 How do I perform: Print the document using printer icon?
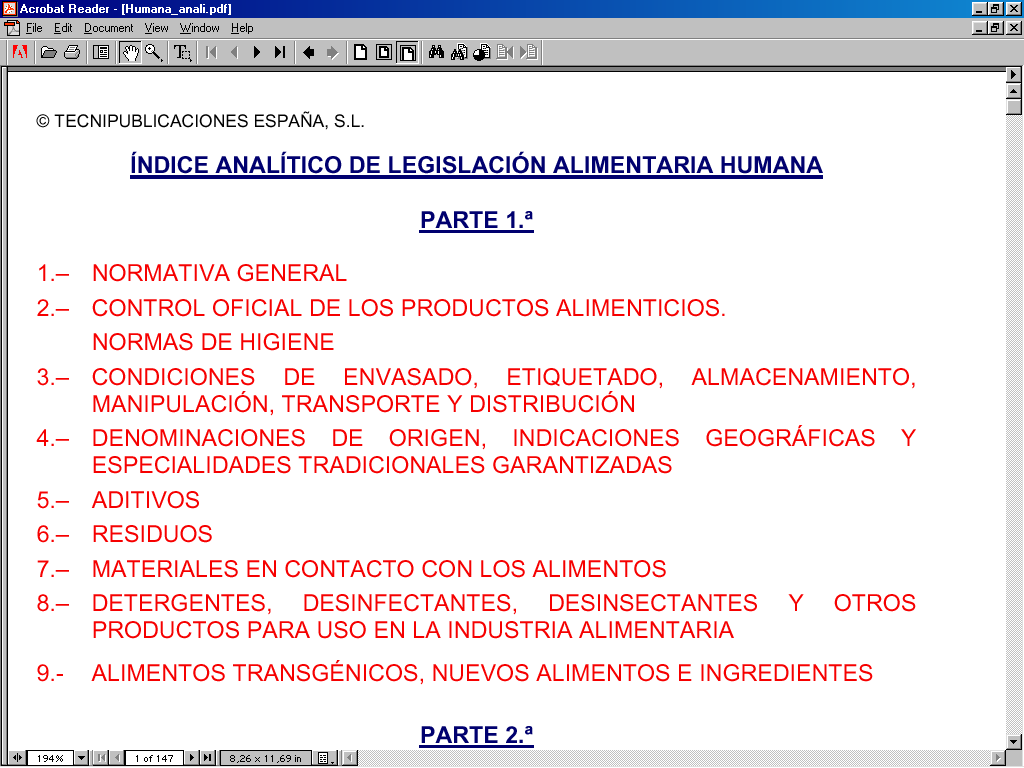tap(72, 52)
